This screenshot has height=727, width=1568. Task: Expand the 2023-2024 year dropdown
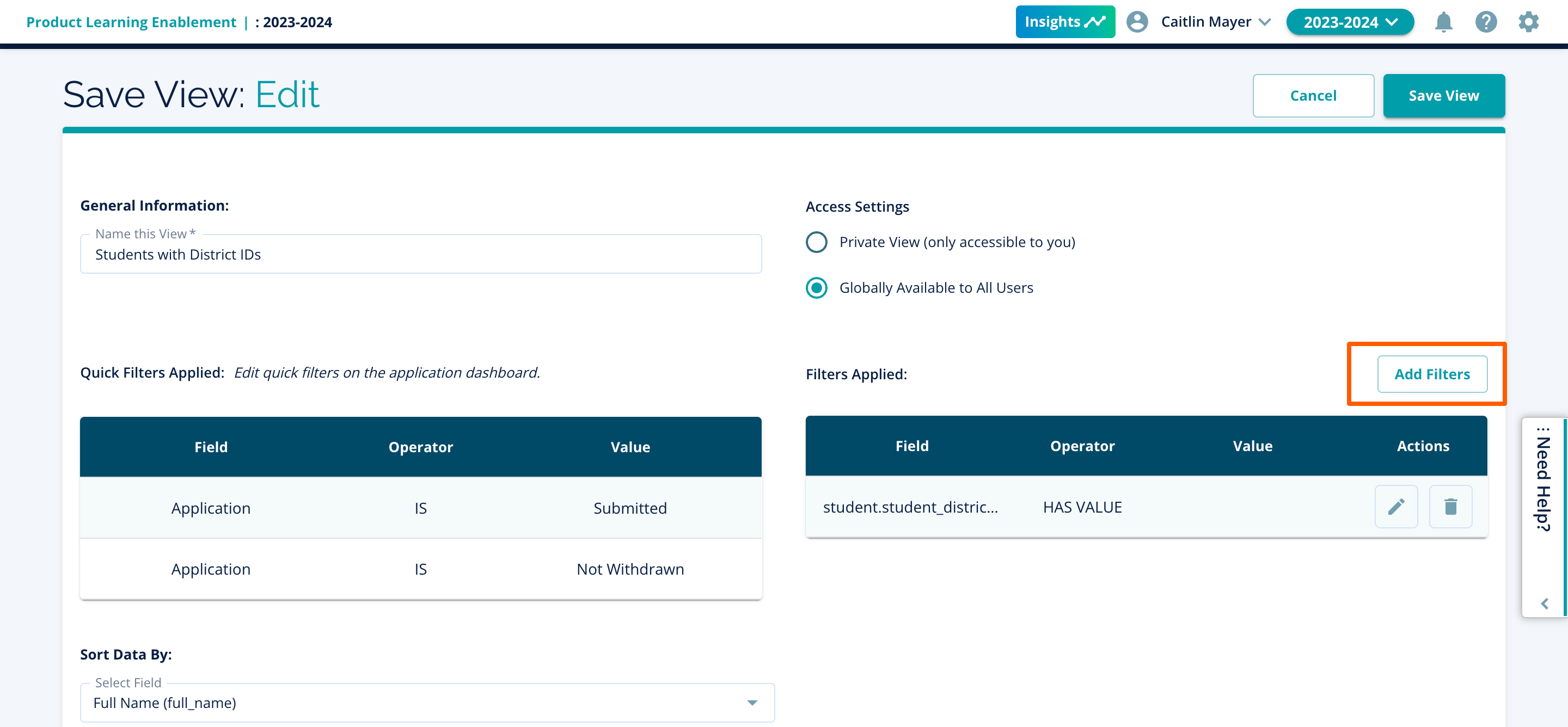point(1350,22)
